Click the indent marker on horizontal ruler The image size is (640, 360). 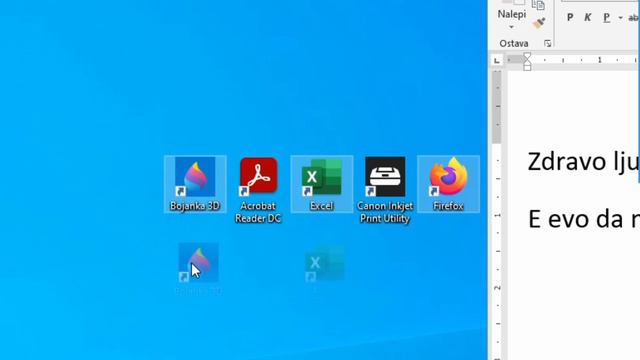point(527,61)
